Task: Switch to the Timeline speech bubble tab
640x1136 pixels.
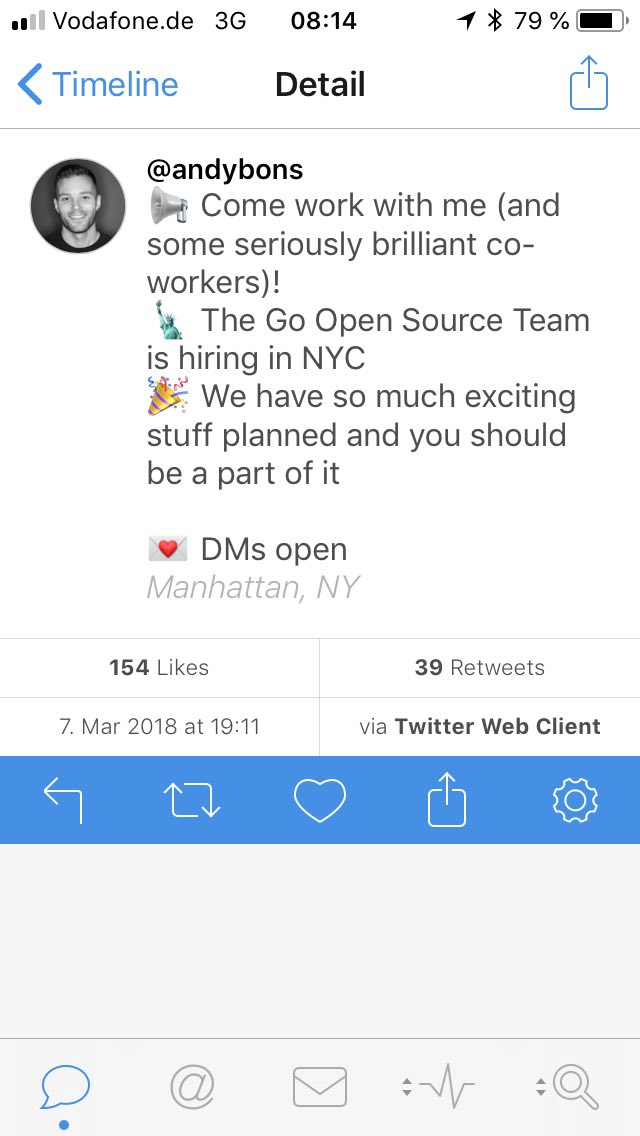Action: coord(65,1086)
